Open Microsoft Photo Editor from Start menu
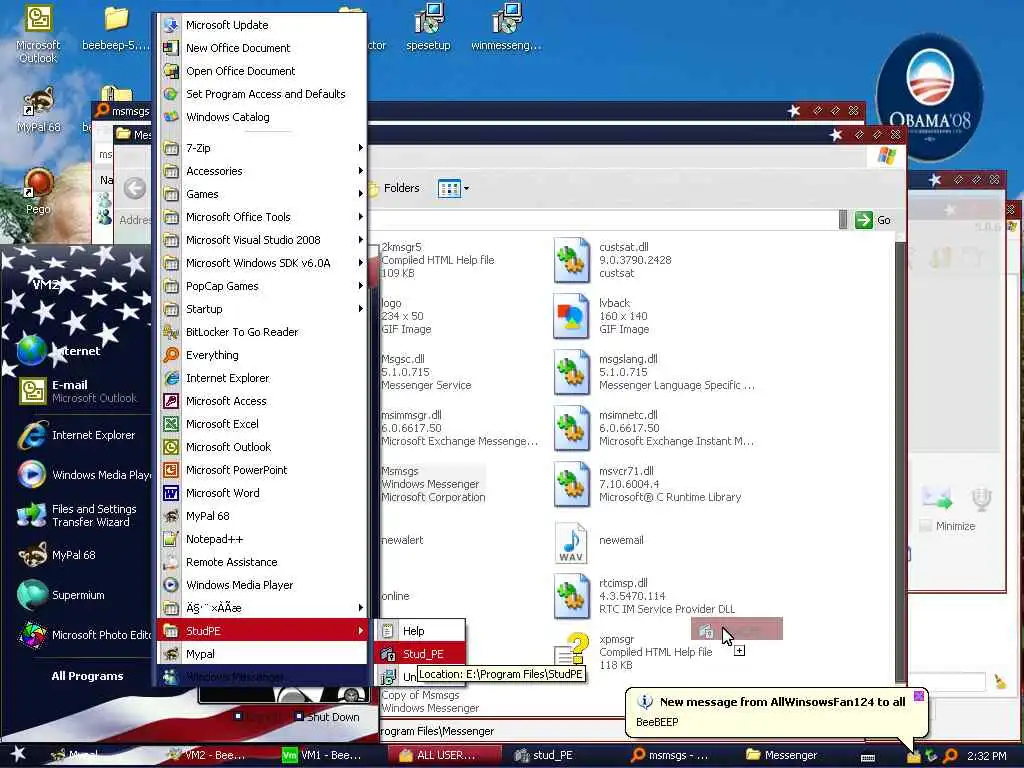The image size is (1024, 768). pyautogui.click(x=85, y=635)
